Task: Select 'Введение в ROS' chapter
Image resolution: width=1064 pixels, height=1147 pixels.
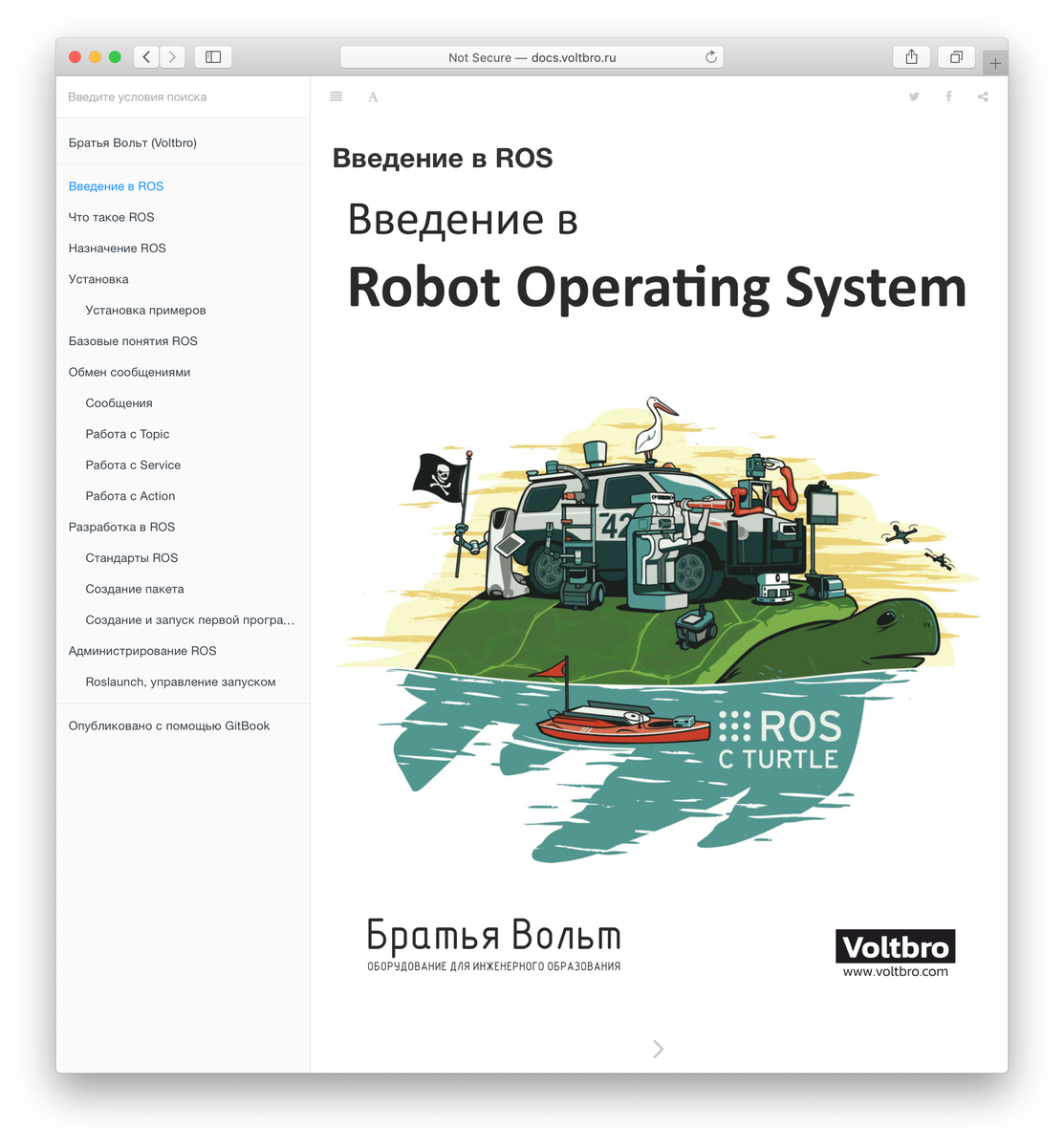Action: tap(183, 186)
